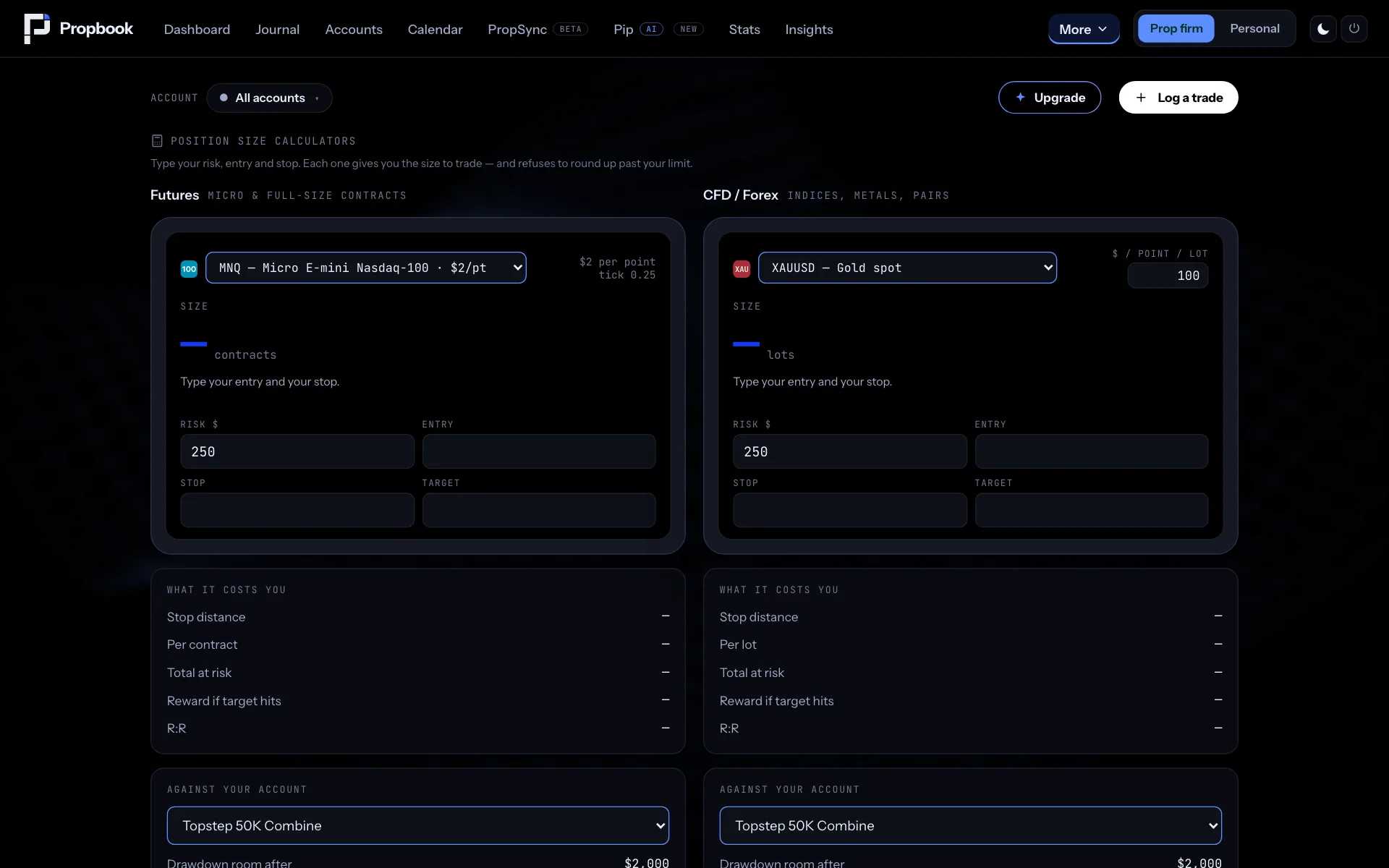This screenshot has width=1389, height=868.
Task: Open CFD Topstep 50K Combine account dropdown
Action: pyautogui.click(x=971, y=825)
